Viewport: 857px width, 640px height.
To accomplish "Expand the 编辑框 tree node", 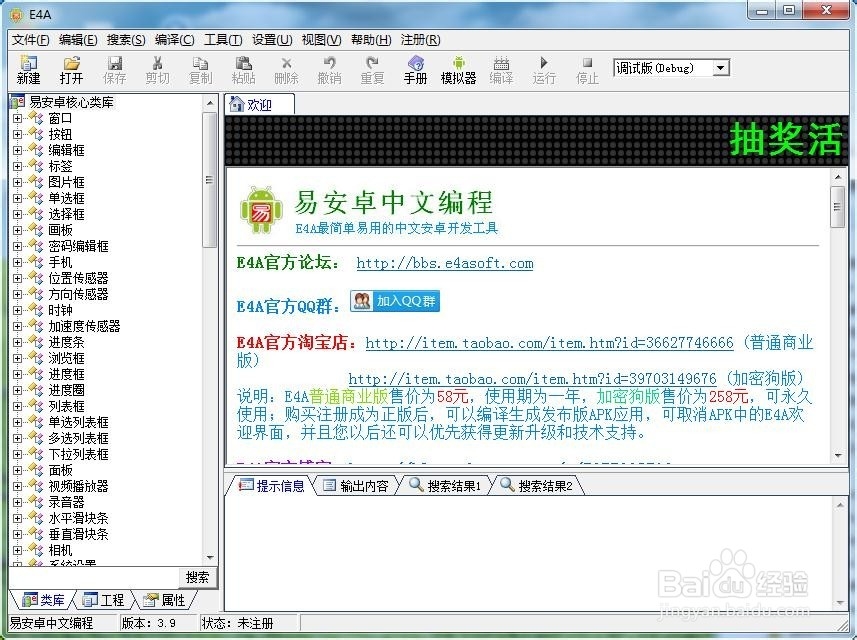I will tap(17, 150).
